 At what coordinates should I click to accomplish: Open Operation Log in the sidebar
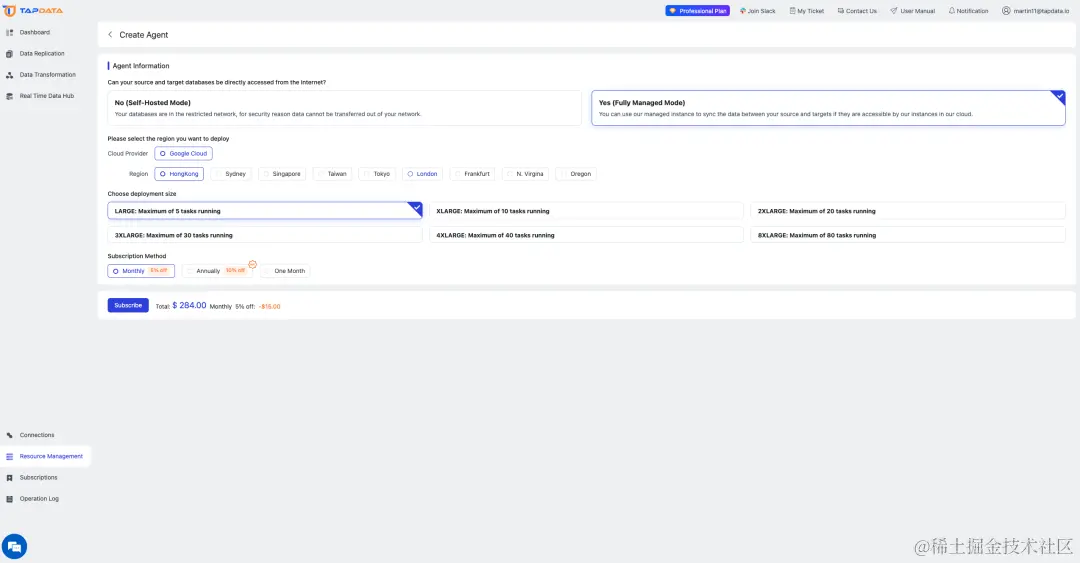coord(39,499)
